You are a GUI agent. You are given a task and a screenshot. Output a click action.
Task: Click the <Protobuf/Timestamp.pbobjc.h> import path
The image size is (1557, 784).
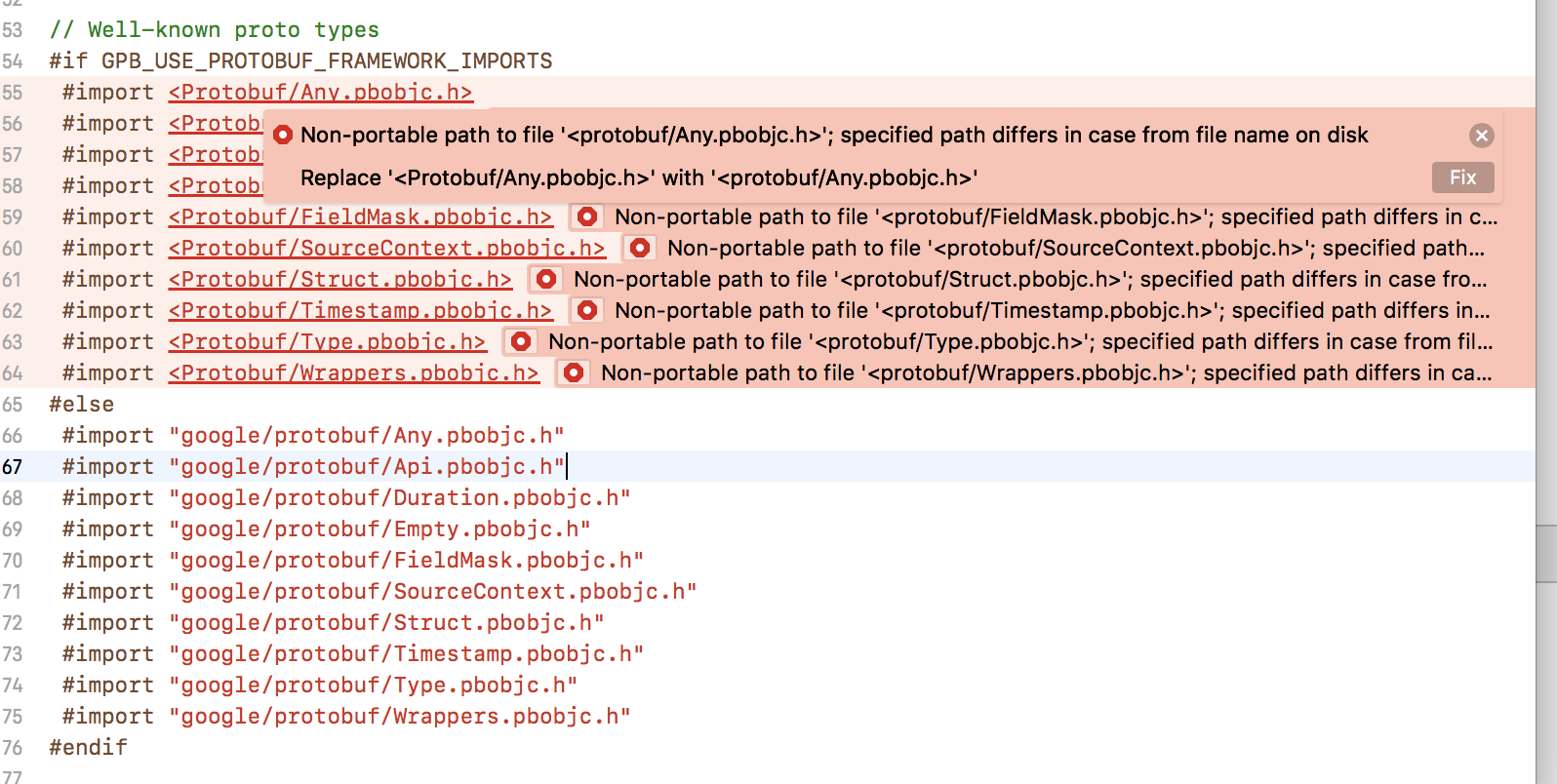360,310
